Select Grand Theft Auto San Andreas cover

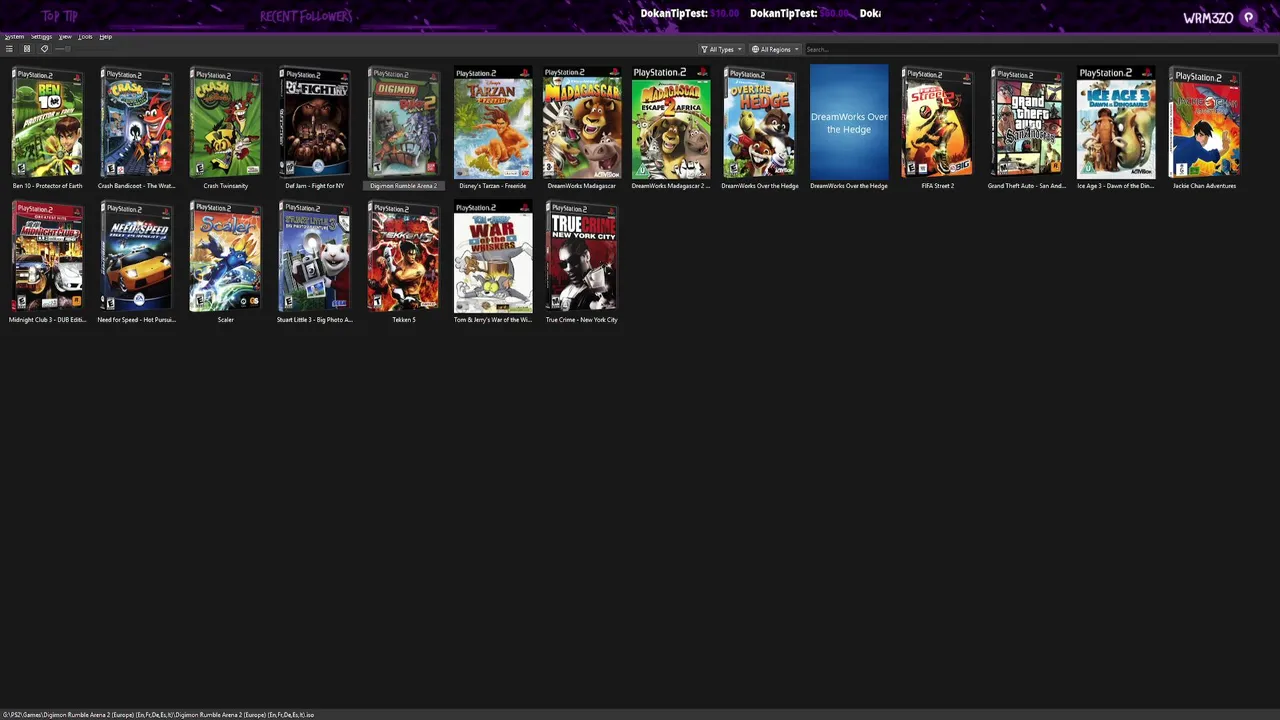pos(1026,123)
